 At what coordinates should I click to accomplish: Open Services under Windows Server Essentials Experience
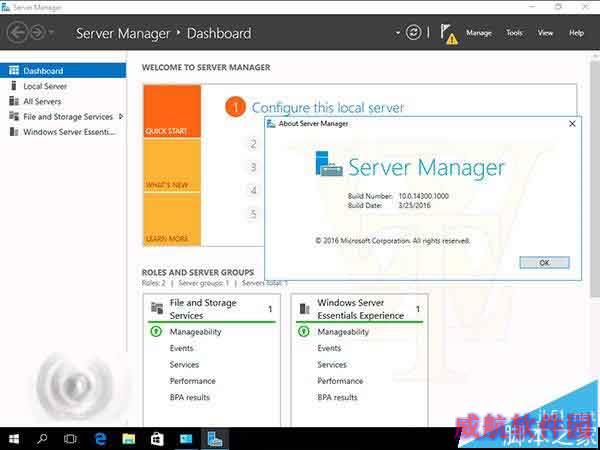coord(332,365)
